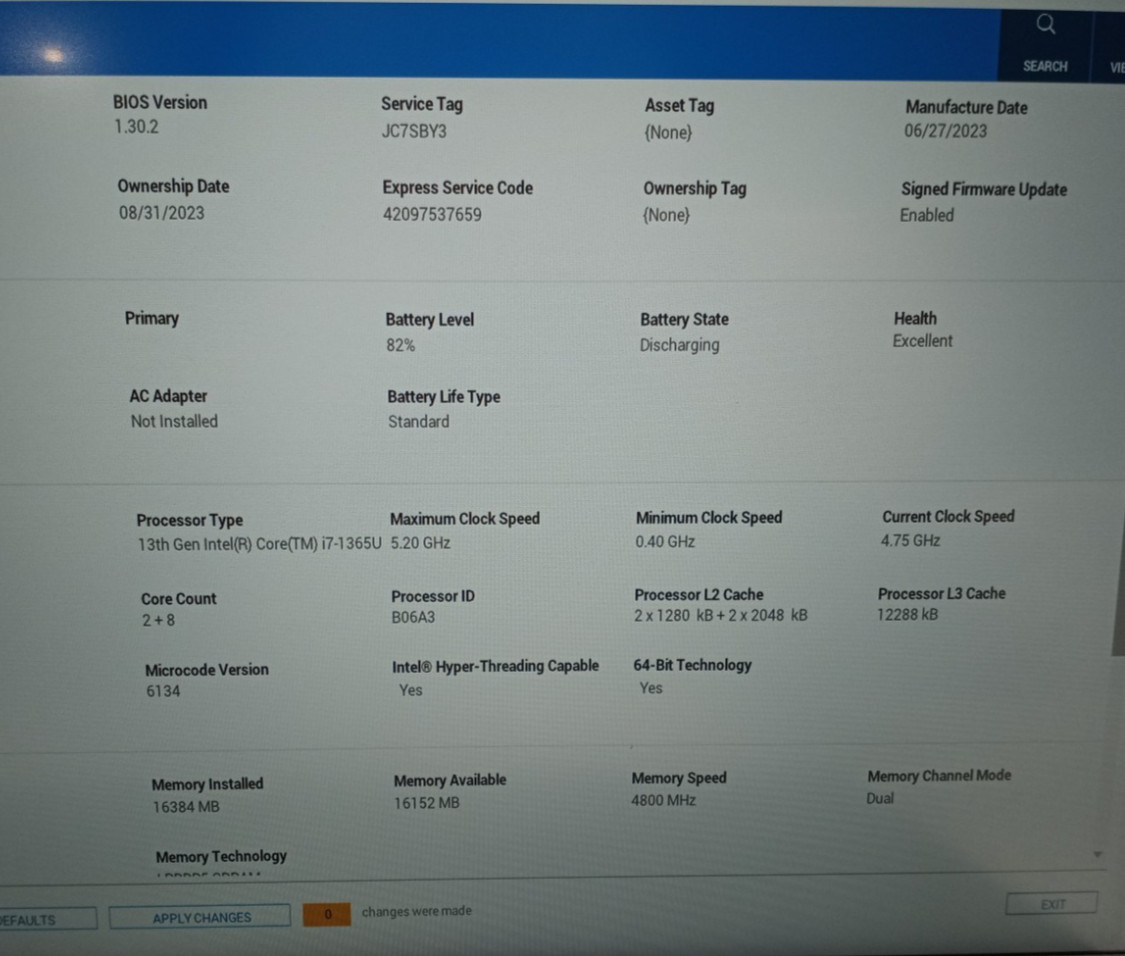The image size is (1125, 956).
Task: Click Signed Firmware Update Enabled value
Action: pos(927,215)
